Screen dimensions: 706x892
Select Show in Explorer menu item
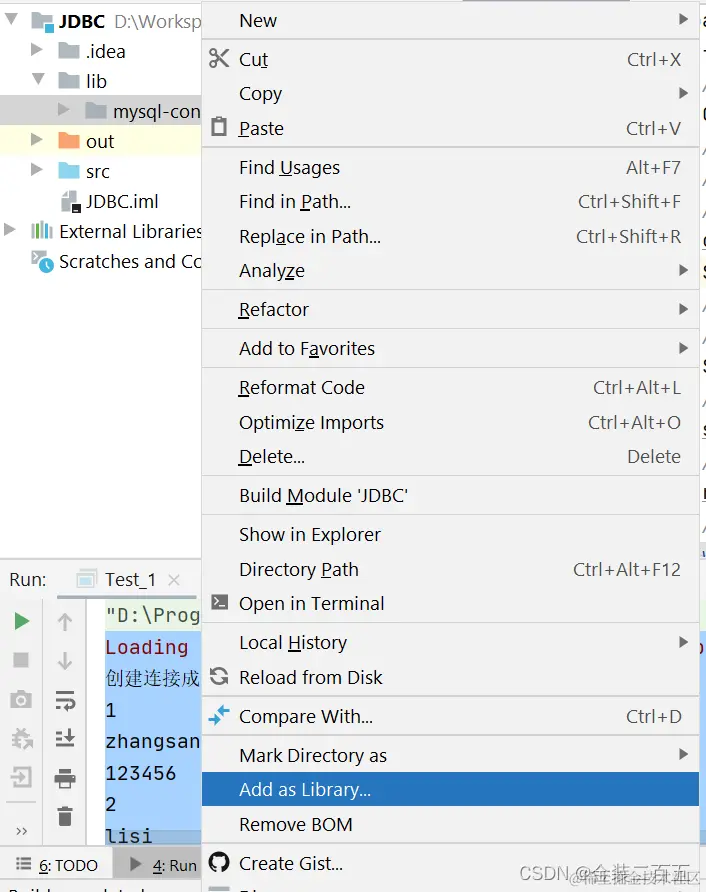pos(450,534)
